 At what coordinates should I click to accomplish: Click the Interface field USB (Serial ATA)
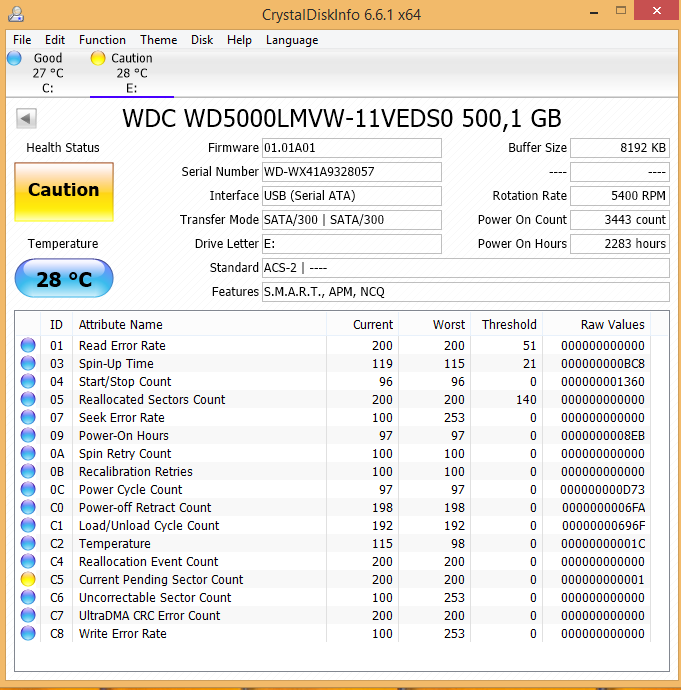click(x=351, y=196)
